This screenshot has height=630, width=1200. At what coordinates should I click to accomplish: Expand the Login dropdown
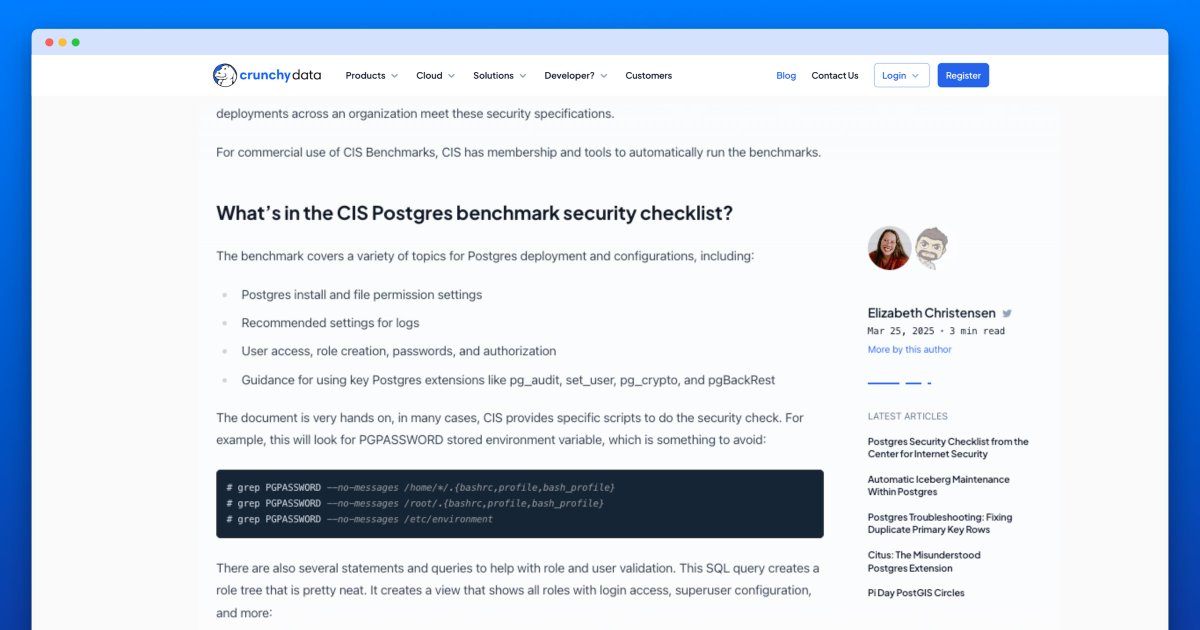[x=901, y=74]
